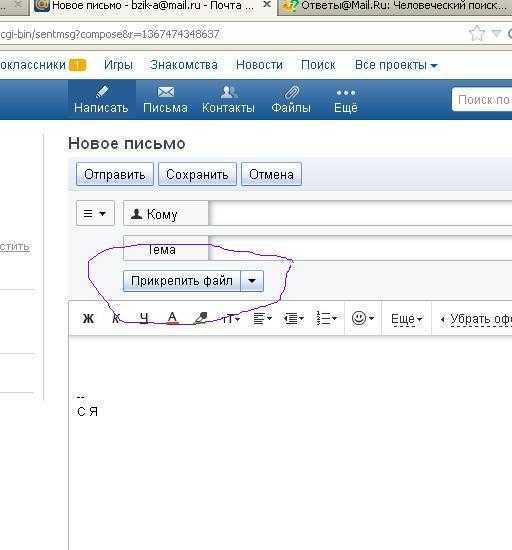Click Прикрепить файл button
This screenshot has width=512, height=550.
pos(182,281)
